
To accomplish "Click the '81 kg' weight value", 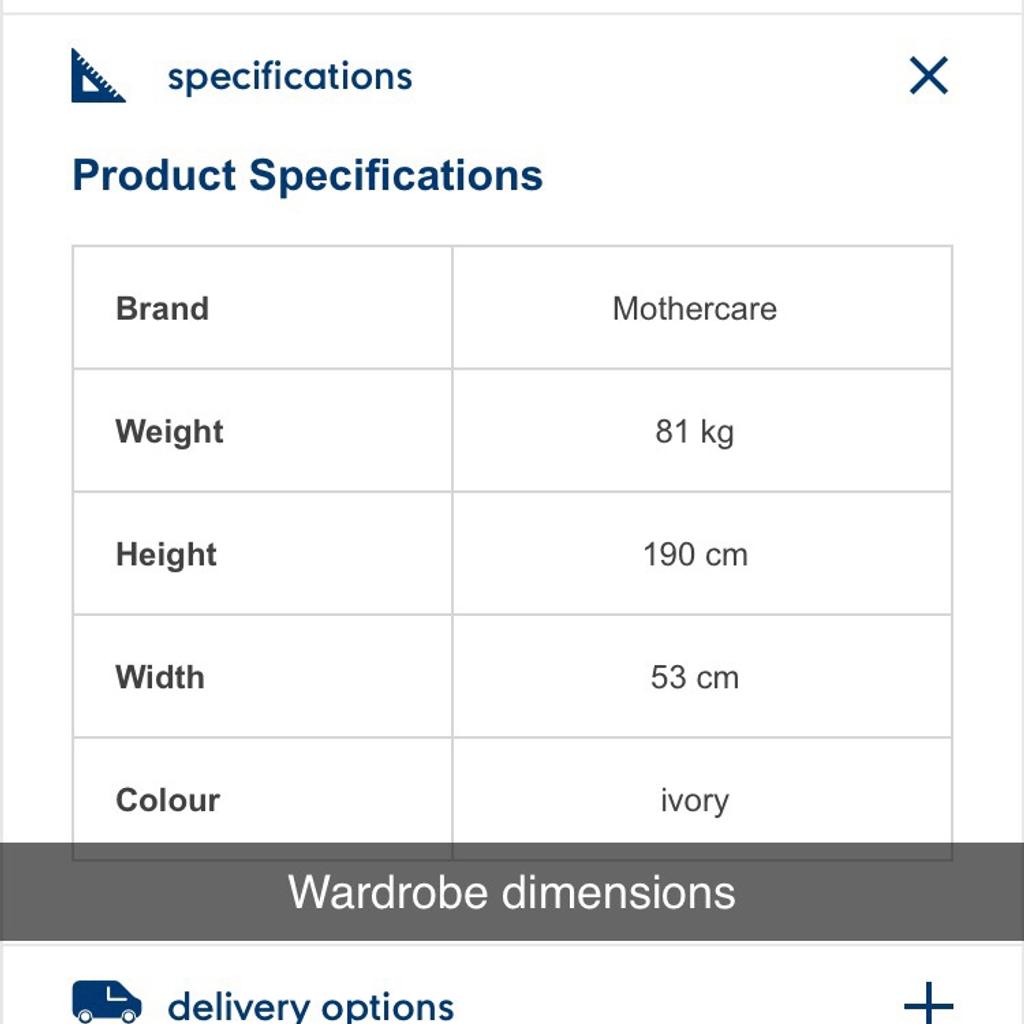I will coord(694,431).
